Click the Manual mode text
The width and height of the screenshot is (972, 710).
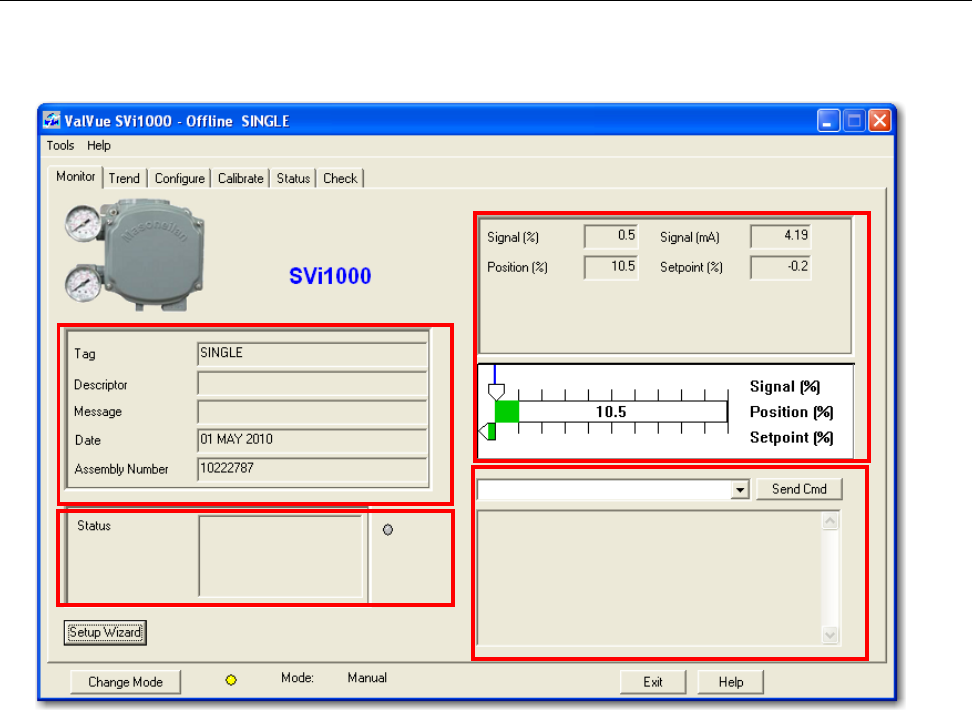[x=367, y=678]
